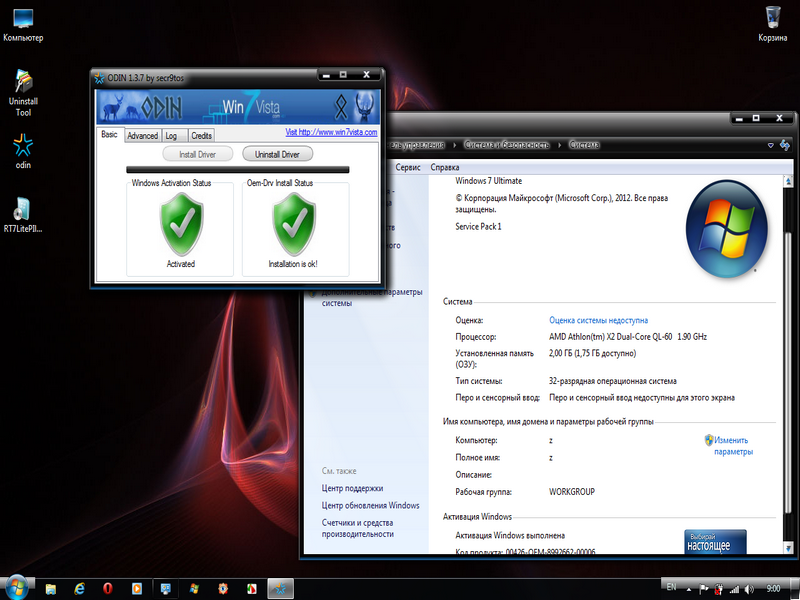
Task: Open Оценка системы недоступна link
Action: point(598,320)
